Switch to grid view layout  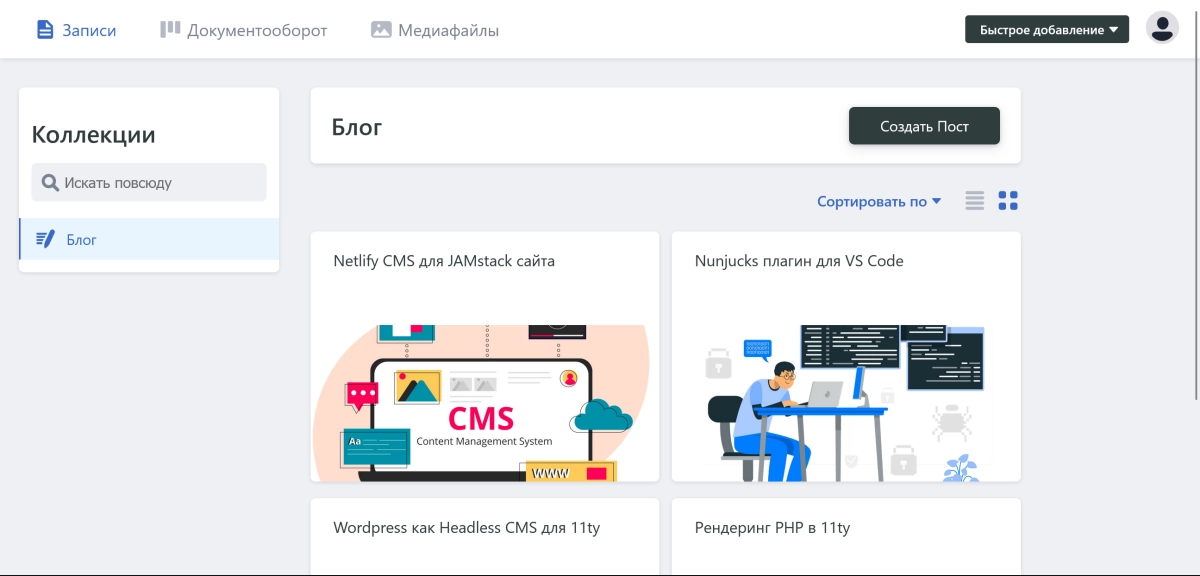(x=1008, y=201)
